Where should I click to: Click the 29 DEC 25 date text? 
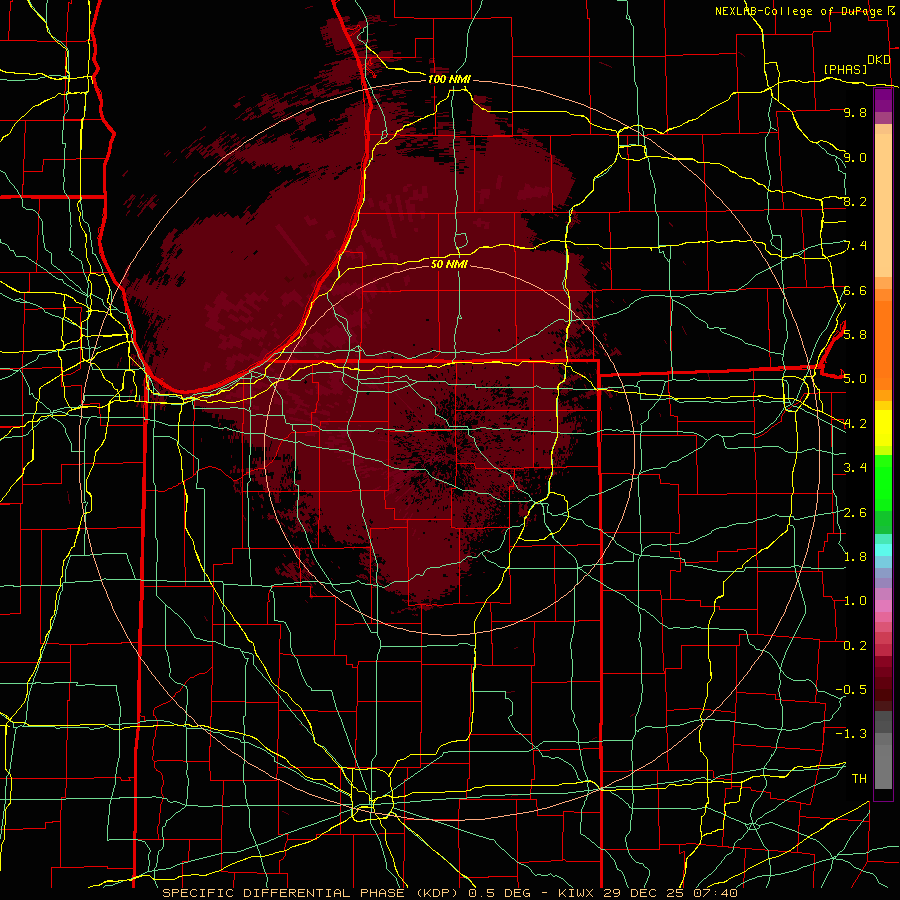641,893
